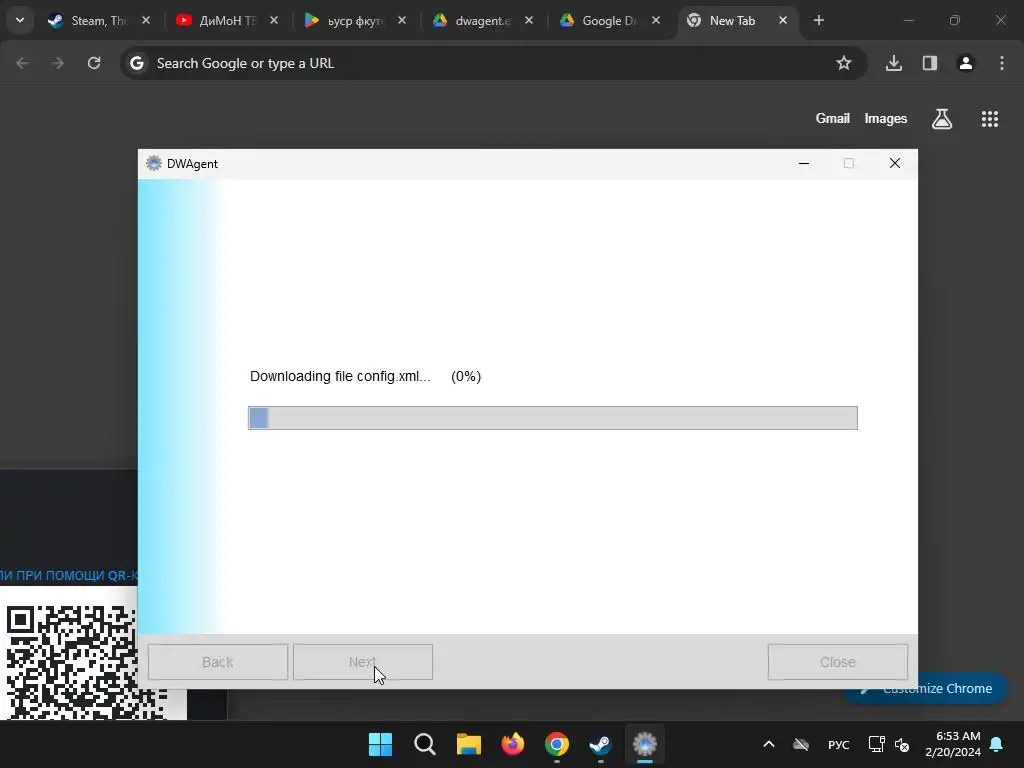Close the DWAgent window with X
1024x768 pixels.
coord(895,163)
